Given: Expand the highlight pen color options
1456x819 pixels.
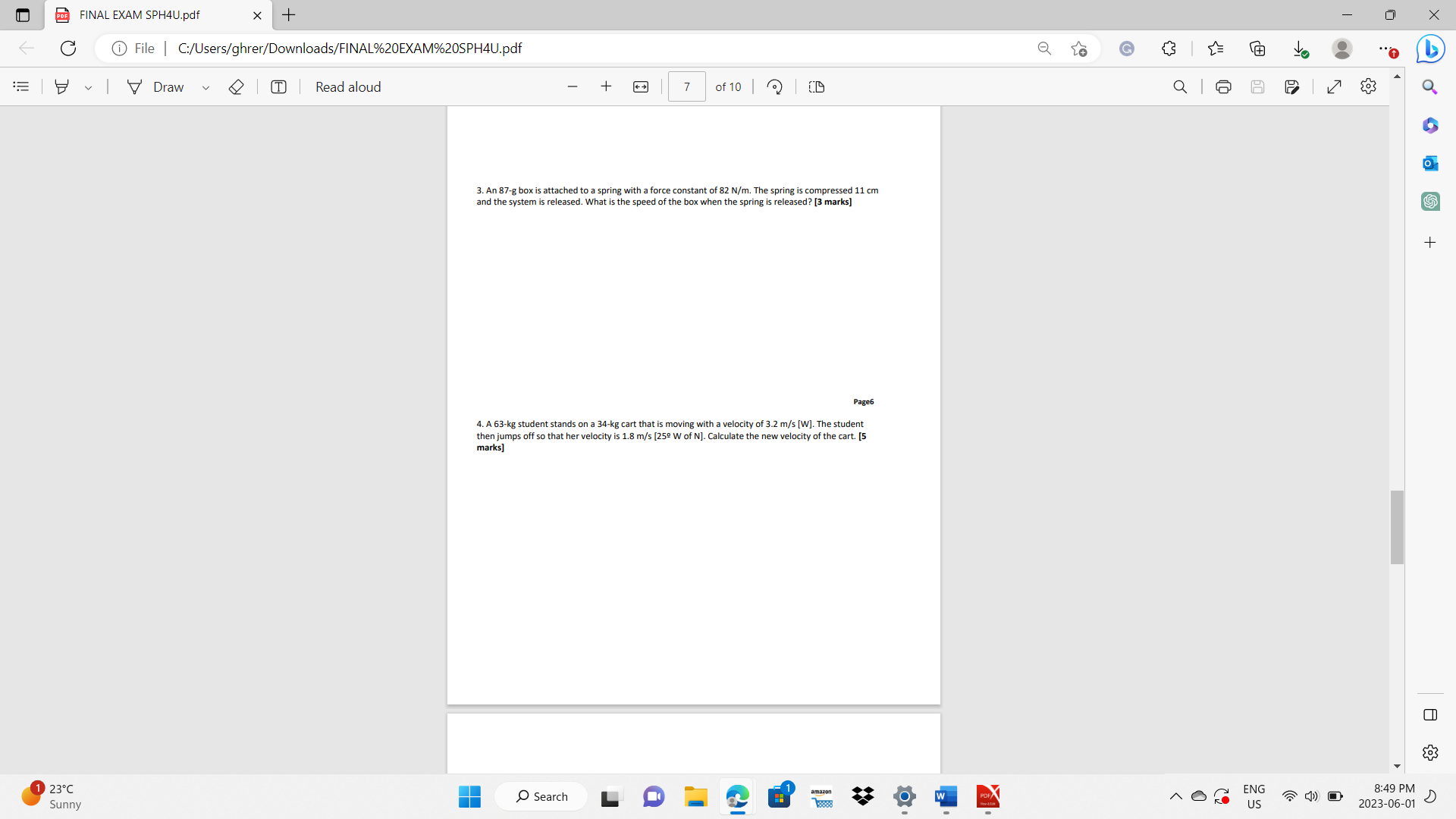Looking at the screenshot, I should click(88, 86).
